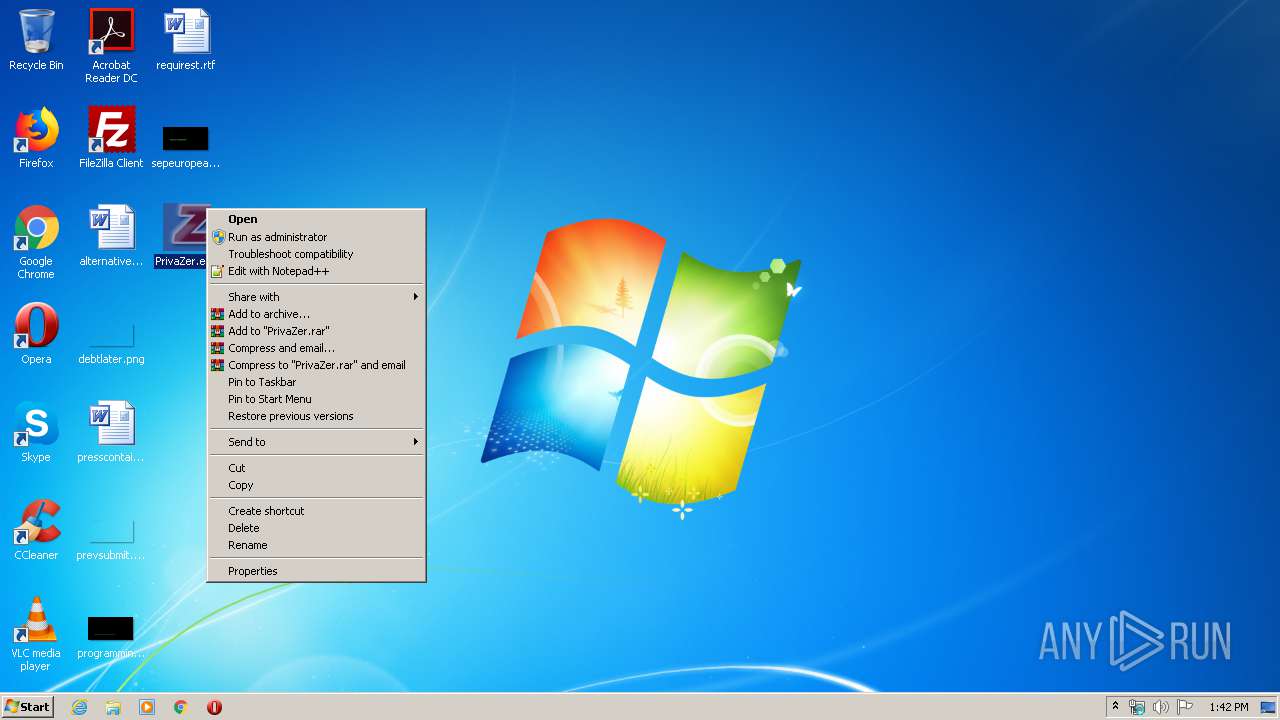Image resolution: width=1280 pixels, height=720 pixels.
Task: Select the debtlater.png file icon
Action: 111,342
